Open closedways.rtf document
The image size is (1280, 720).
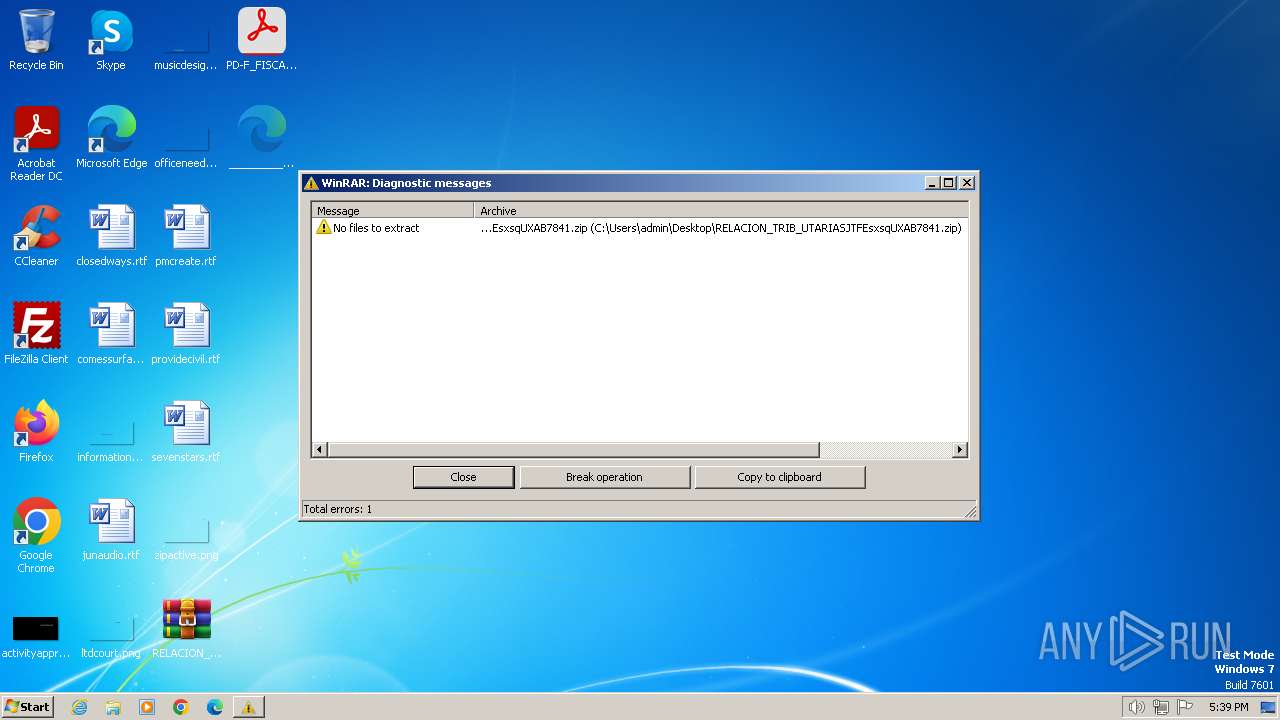coord(111,236)
